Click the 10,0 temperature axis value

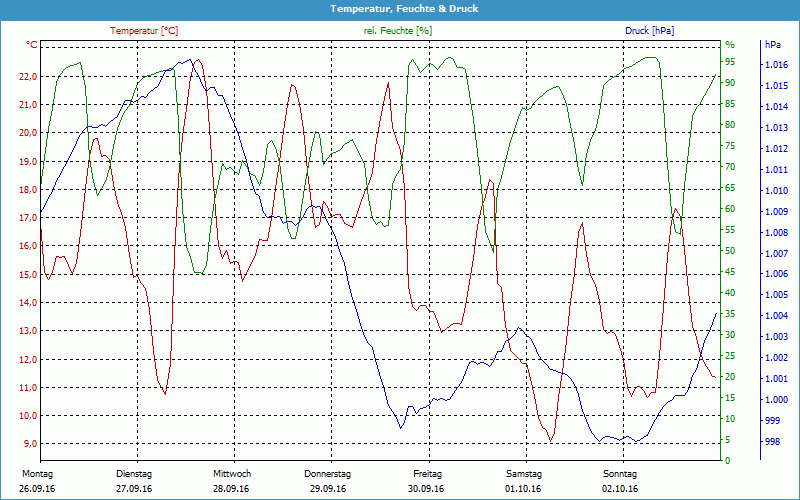click(x=28, y=416)
